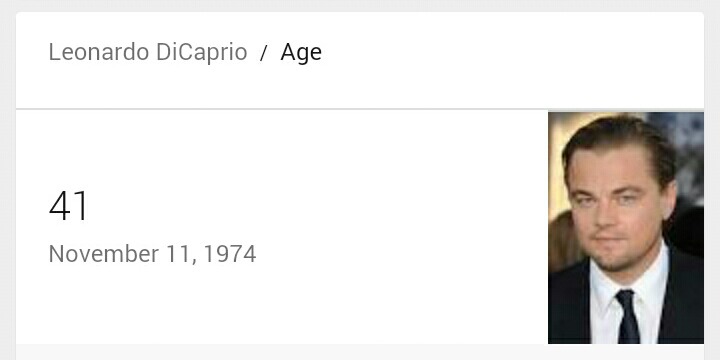720x360 pixels.
Task: Click the year 1974 in the date
Action: tap(230, 254)
